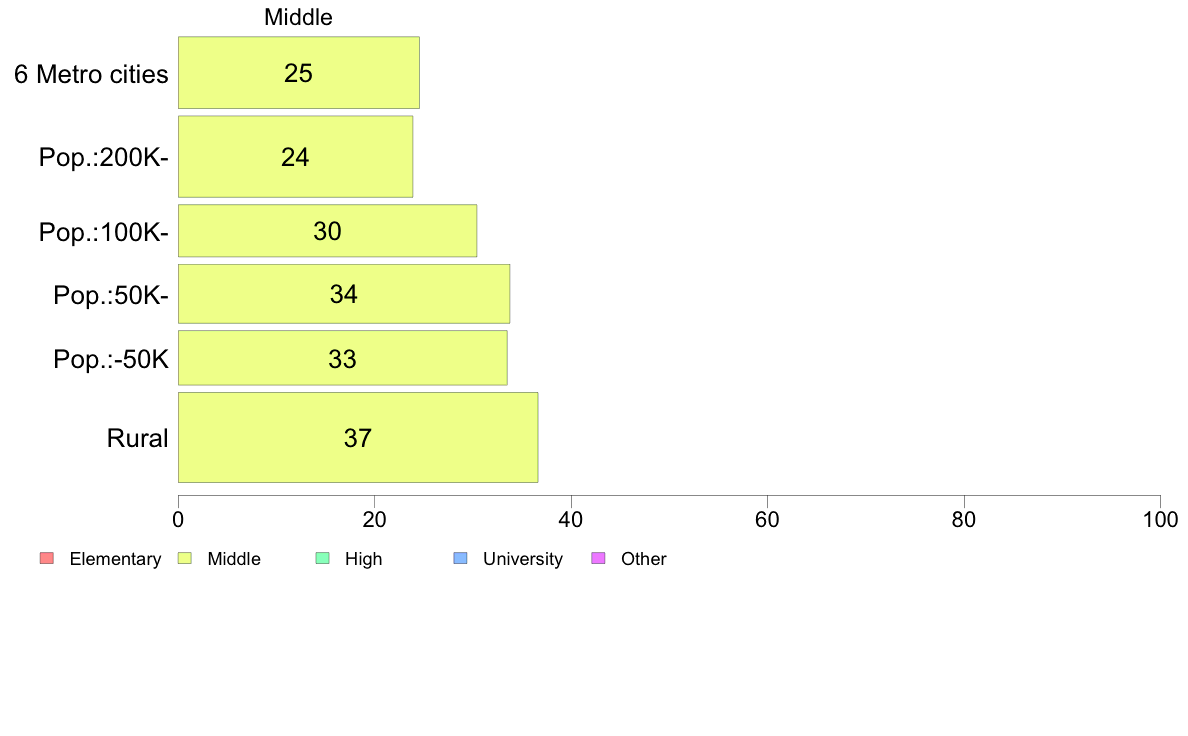Image resolution: width=1188 pixels, height=736 pixels.
Task: Click the Rural axis label
Action: pos(137,438)
